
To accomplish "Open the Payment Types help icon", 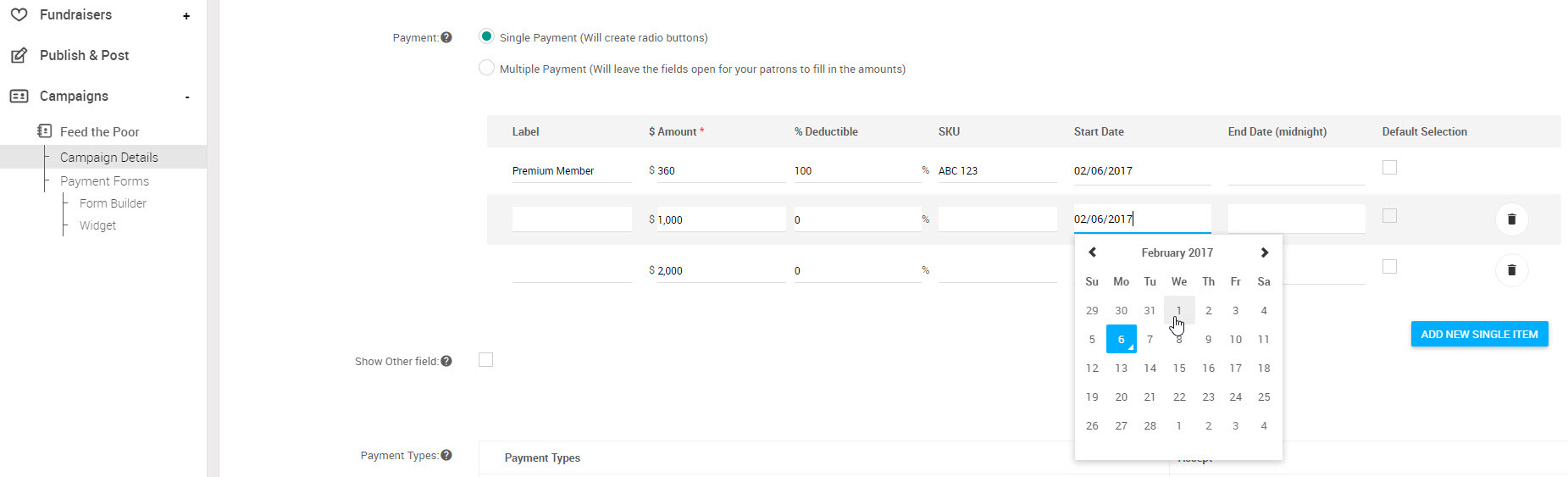I will point(446,455).
